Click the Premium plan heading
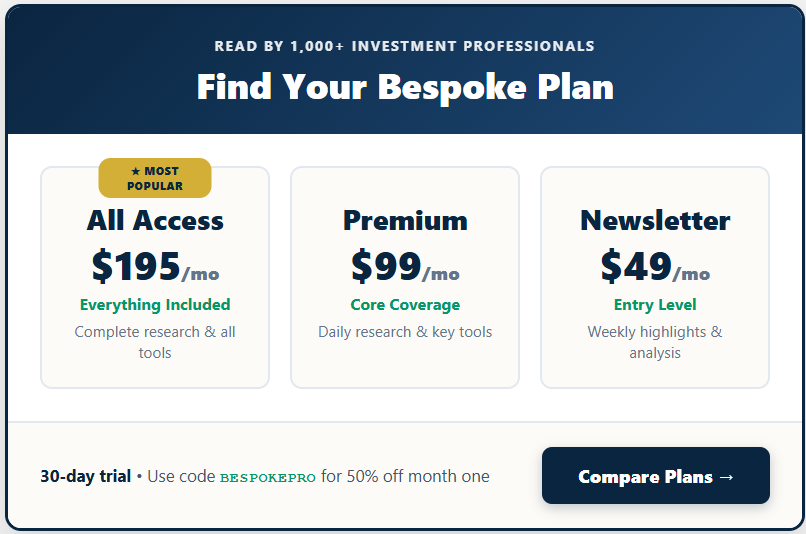 point(405,220)
